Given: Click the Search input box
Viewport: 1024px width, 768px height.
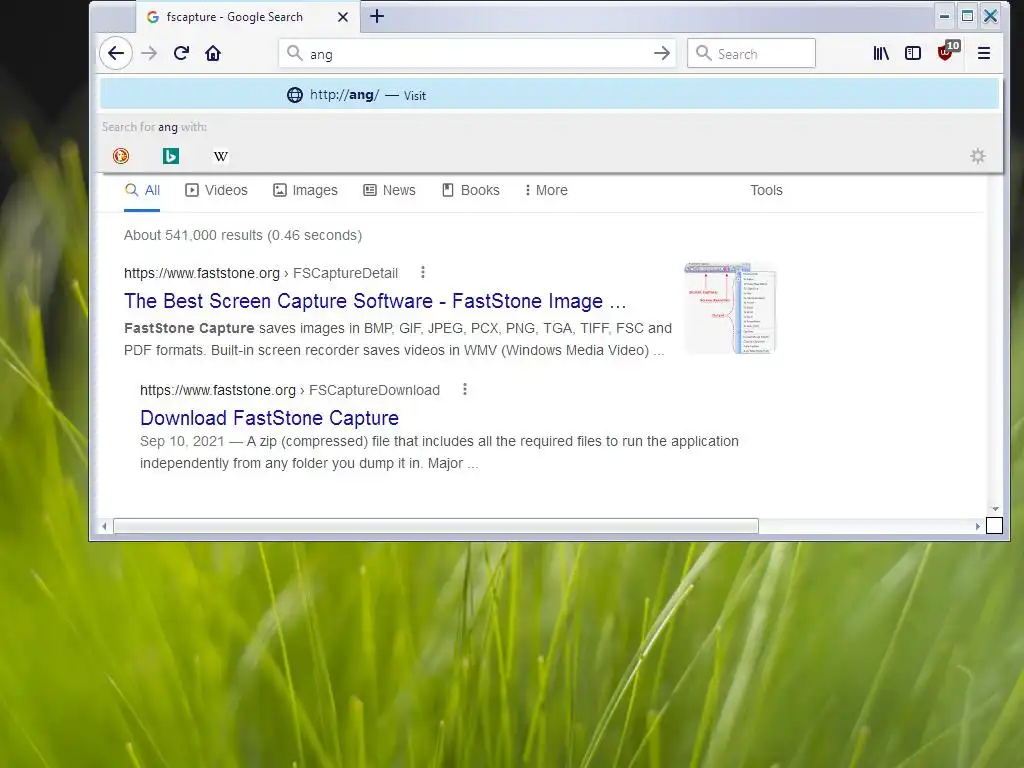Looking at the screenshot, I should [x=751, y=54].
